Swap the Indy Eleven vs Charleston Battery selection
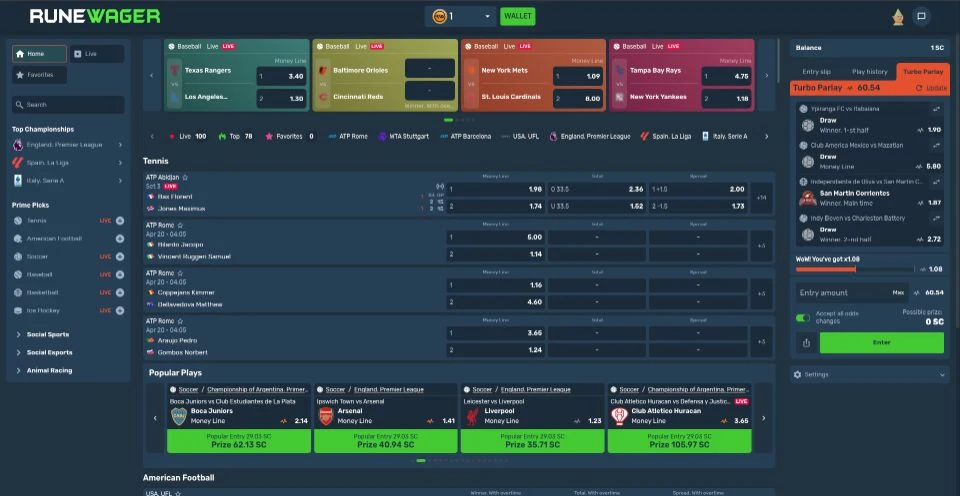960x496 pixels. 936,218
